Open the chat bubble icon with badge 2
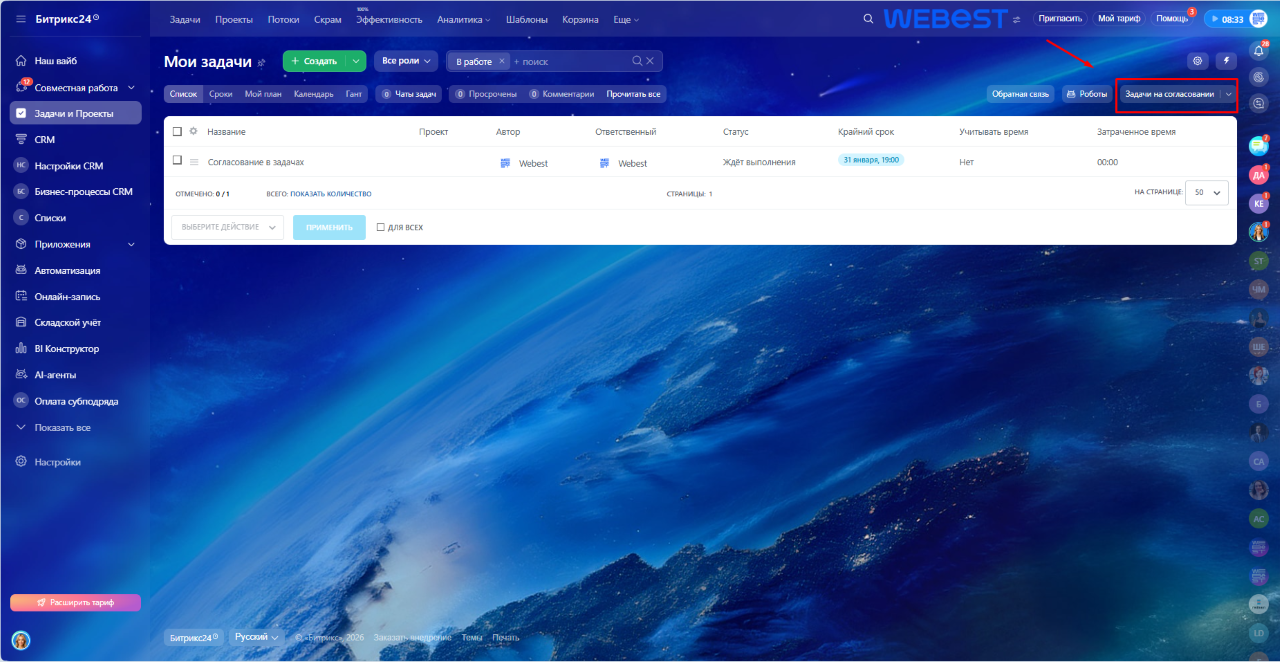The height and width of the screenshot is (662, 1280). coord(1259,147)
